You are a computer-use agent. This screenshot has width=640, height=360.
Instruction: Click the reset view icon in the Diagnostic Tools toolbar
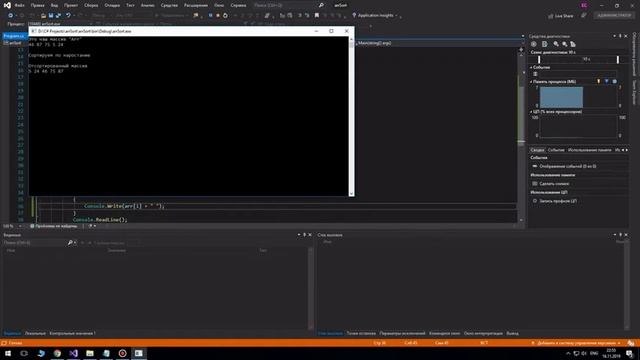click(x=573, y=44)
